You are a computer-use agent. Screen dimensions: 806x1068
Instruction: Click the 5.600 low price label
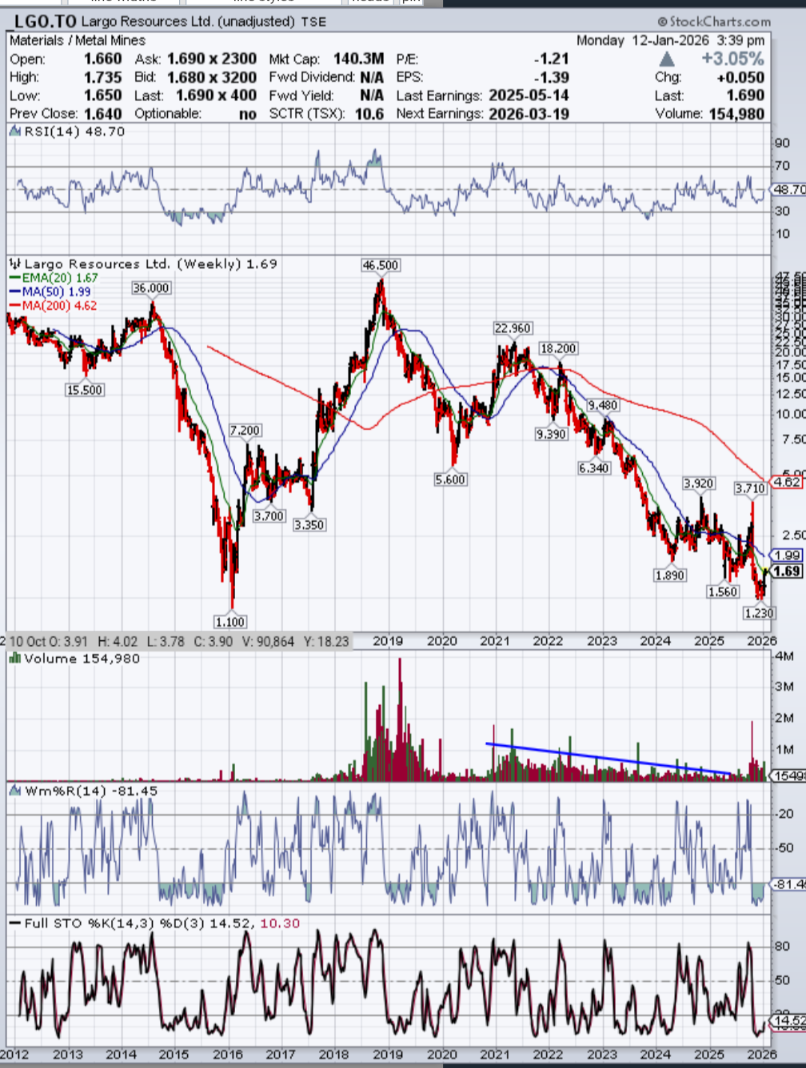pos(450,480)
